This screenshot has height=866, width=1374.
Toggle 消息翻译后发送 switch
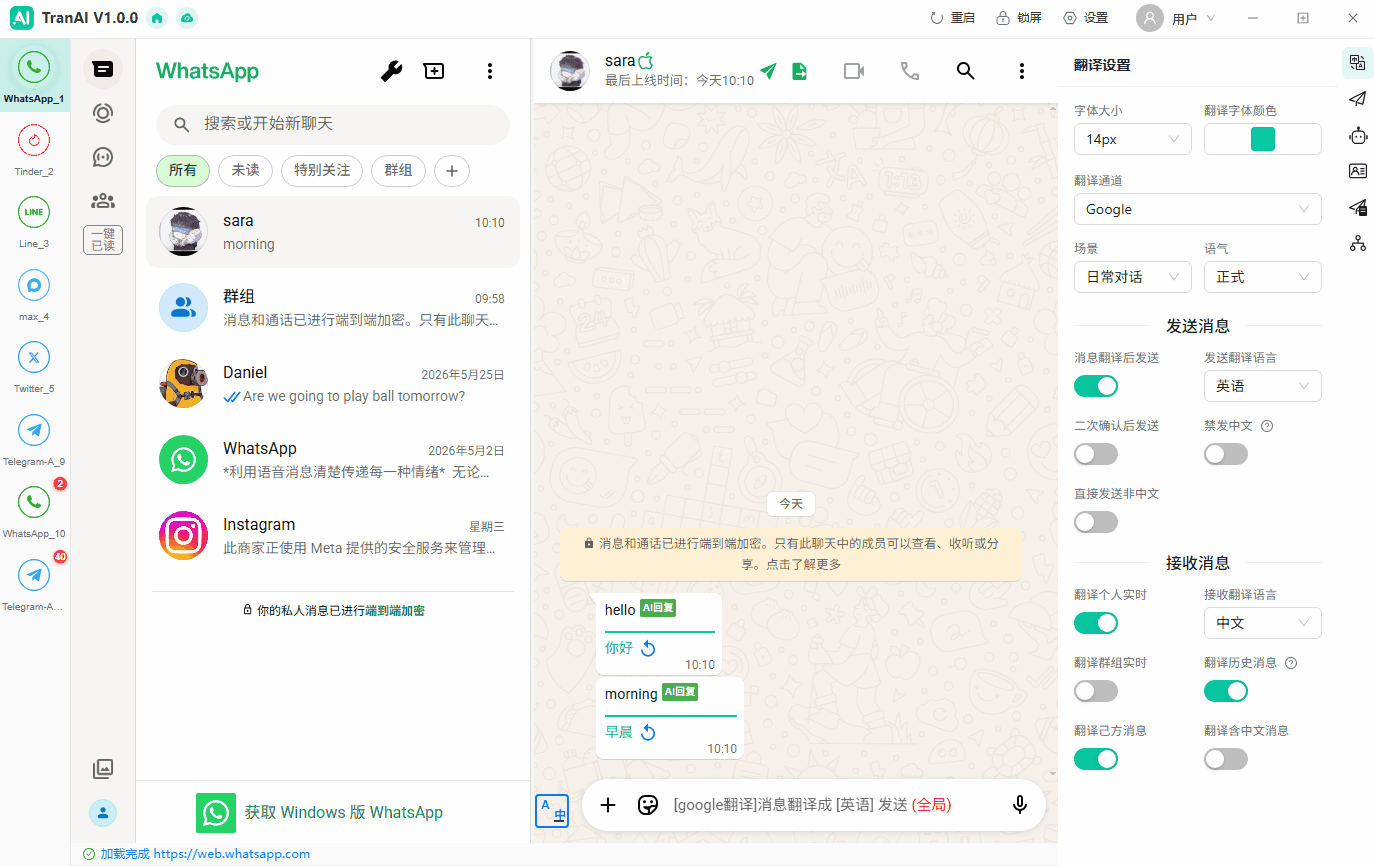click(1096, 386)
